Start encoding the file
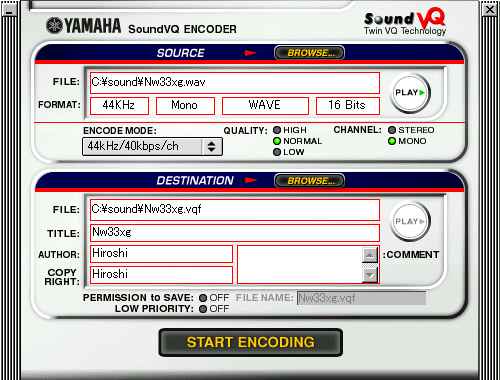The width and height of the screenshot is (500, 380). click(251, 342)
